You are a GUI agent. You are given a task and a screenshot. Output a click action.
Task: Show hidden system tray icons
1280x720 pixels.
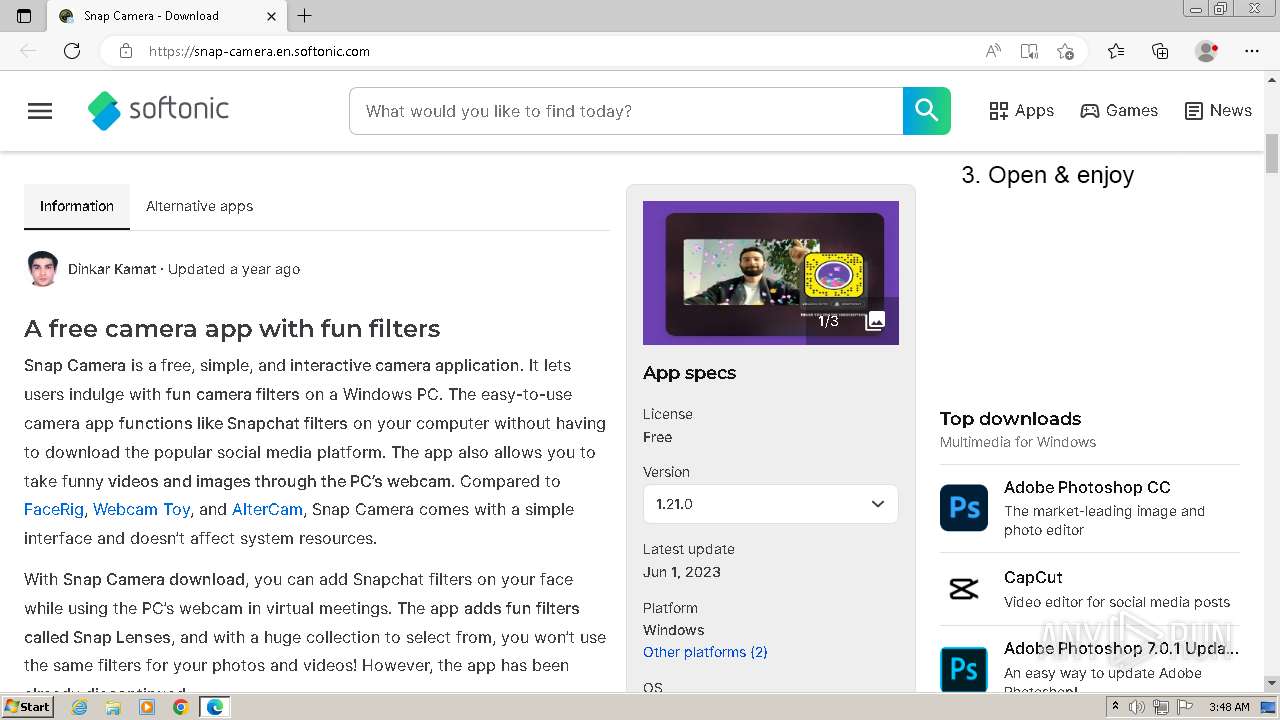click(1117, 707)
